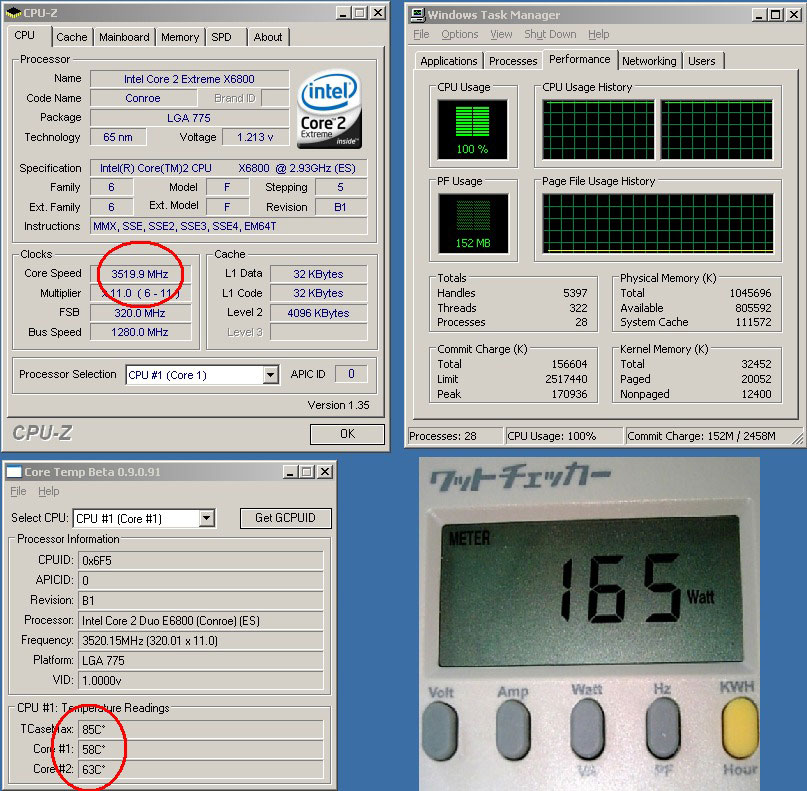Screen dimensions: 807x791
Task: Minimize the CPU-Z window
Action: pyautogui.click(x=343, y=13)
